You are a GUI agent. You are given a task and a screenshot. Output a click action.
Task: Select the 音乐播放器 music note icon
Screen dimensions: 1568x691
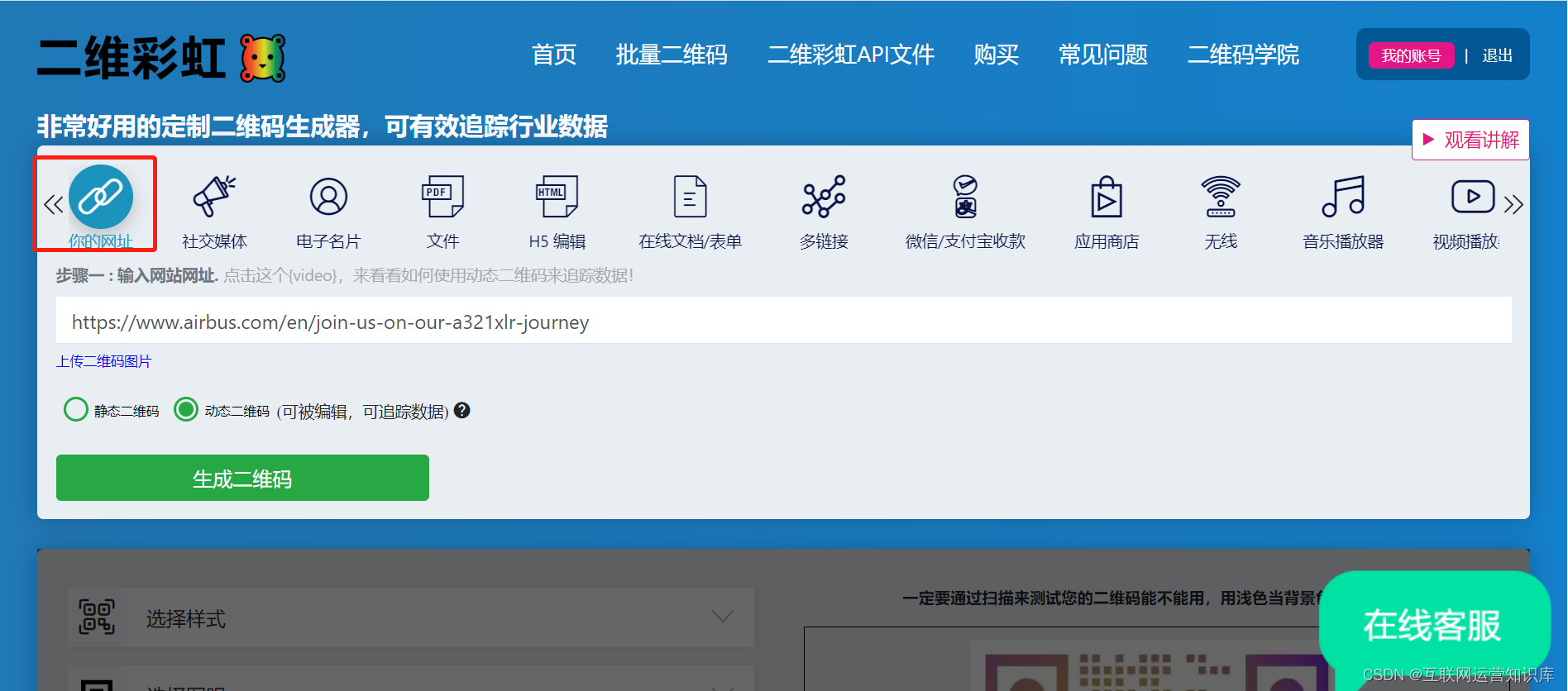click(1343, 197)
